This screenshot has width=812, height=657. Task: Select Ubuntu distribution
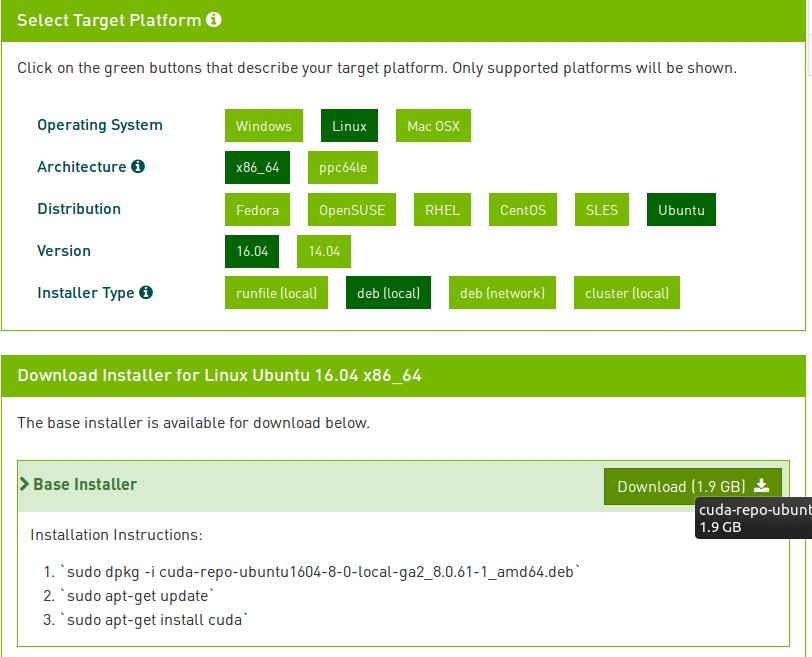click(681, 210)
